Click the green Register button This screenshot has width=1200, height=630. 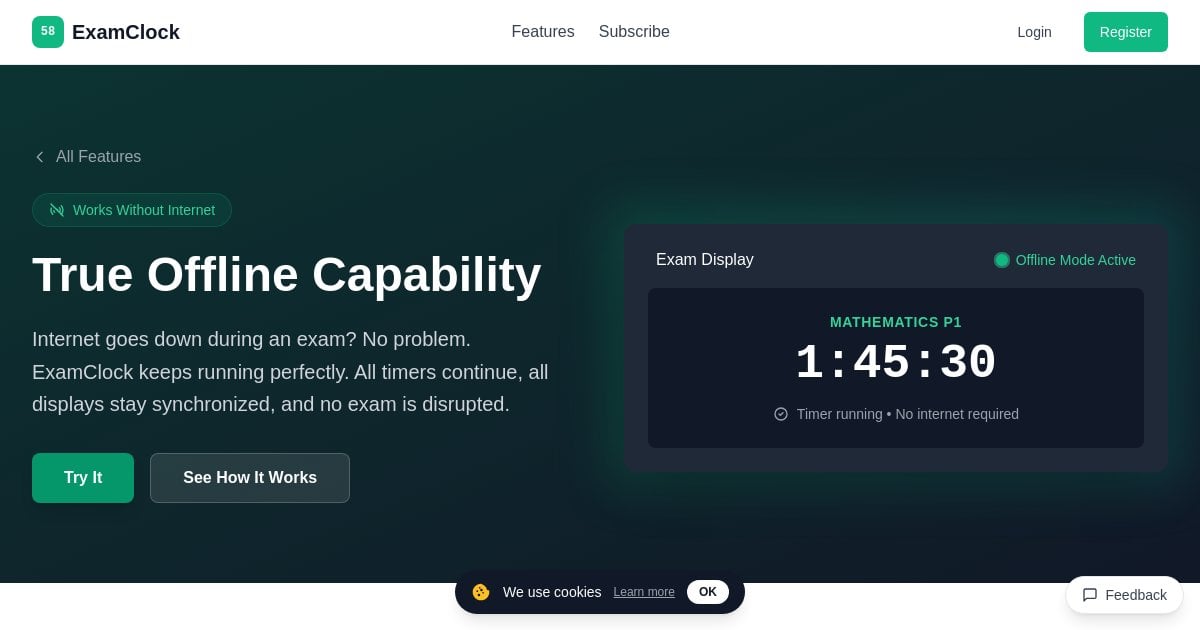point(1126,32)
